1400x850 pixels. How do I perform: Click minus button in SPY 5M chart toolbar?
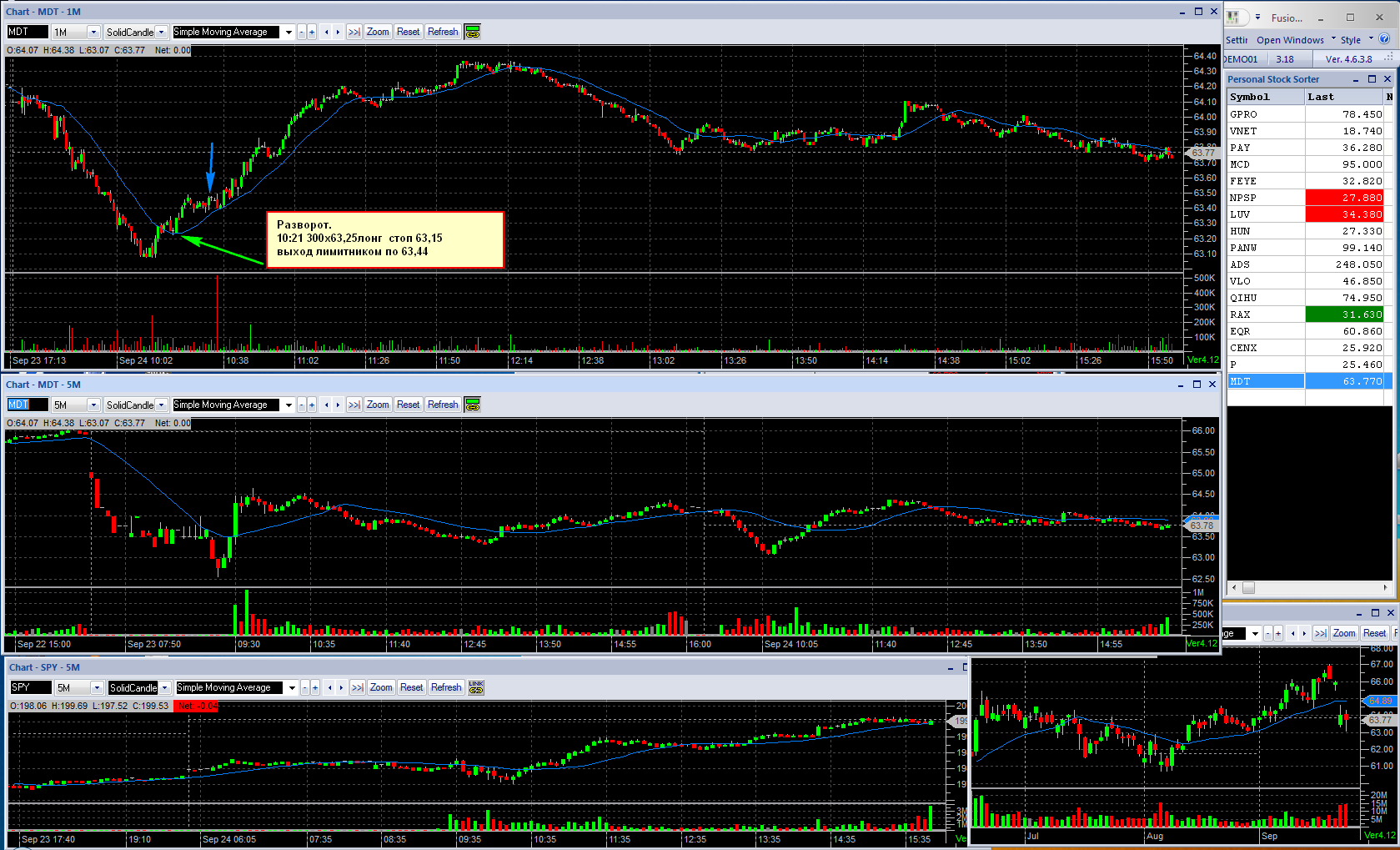(305, 687)
